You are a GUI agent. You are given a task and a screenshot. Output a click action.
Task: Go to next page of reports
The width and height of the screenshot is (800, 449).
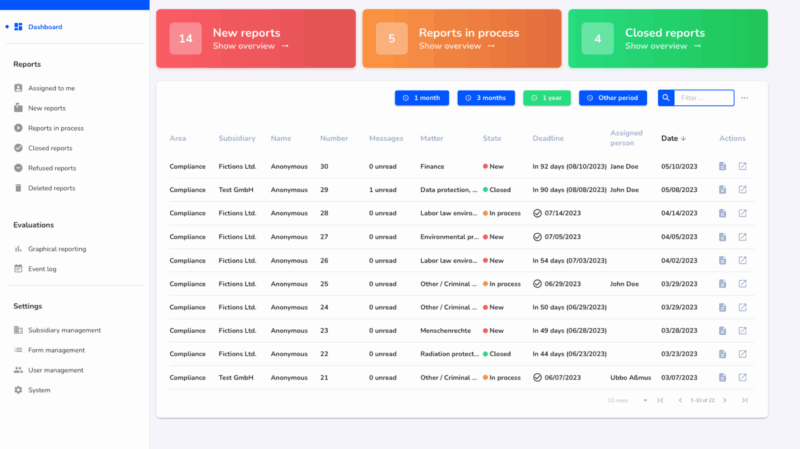click(724, 400)
